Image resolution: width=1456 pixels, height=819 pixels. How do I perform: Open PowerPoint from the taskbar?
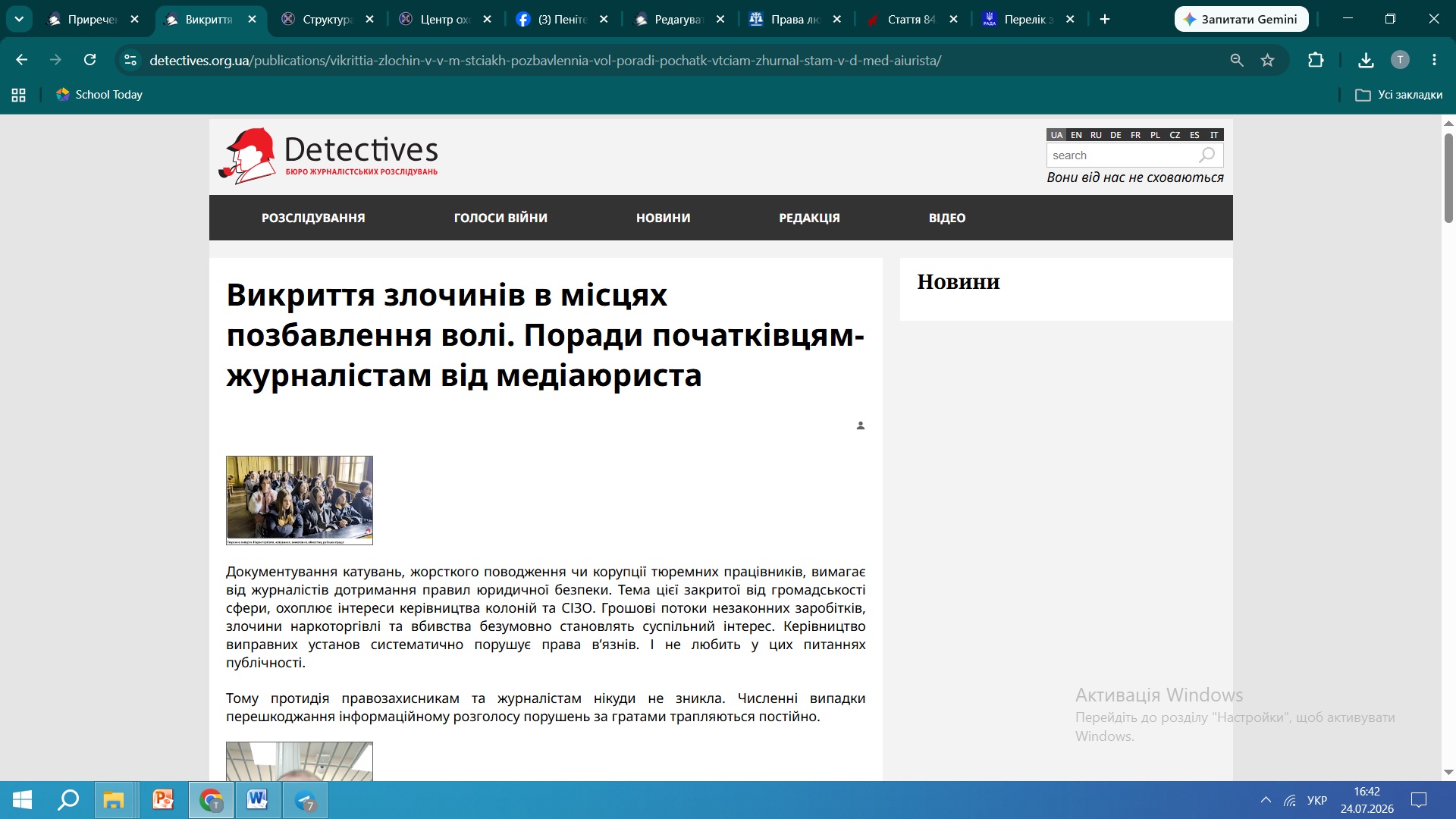point(163,800)
